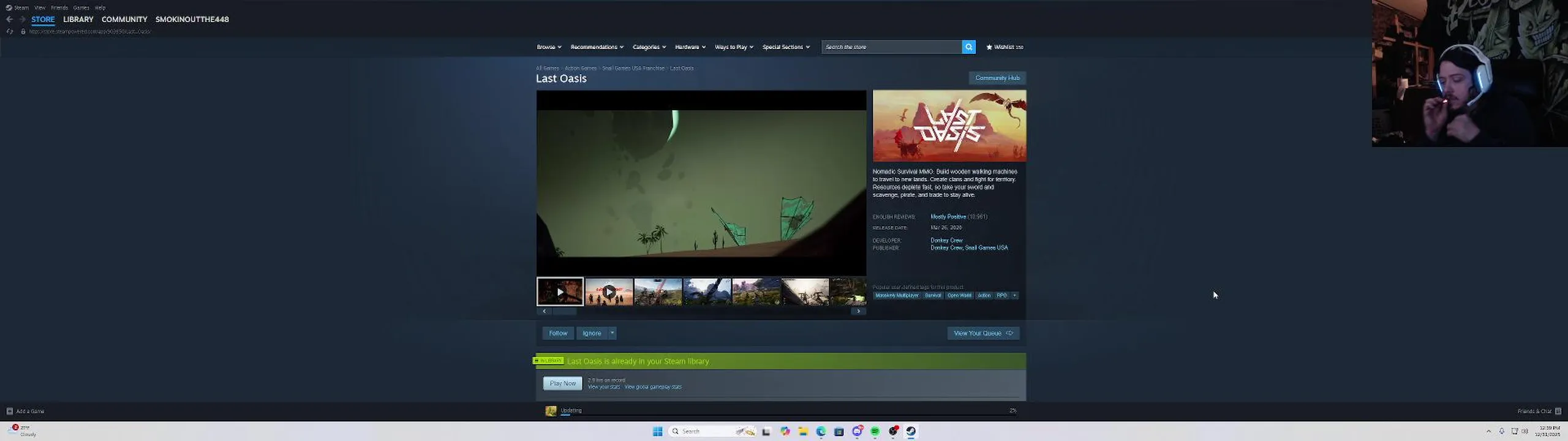Open the Ignore options dropdown arrow
This screenshot has width=1568, height=441.
click(612, 333)
